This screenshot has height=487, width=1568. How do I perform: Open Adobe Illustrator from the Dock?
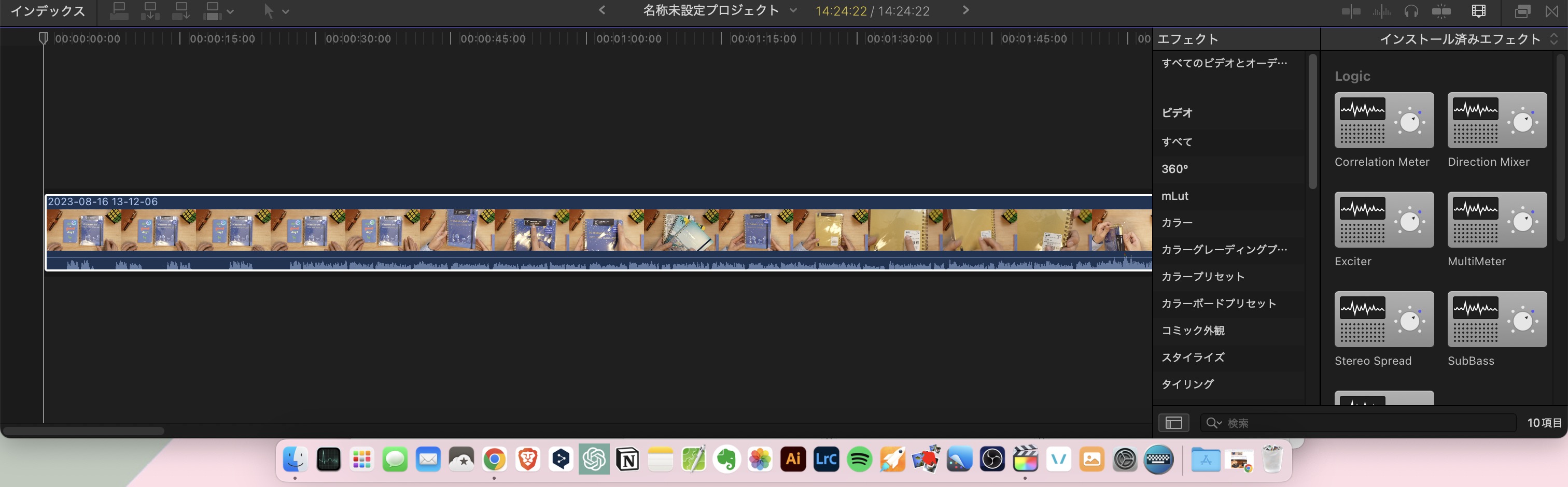pyautogui.click(x=793, y=460)
